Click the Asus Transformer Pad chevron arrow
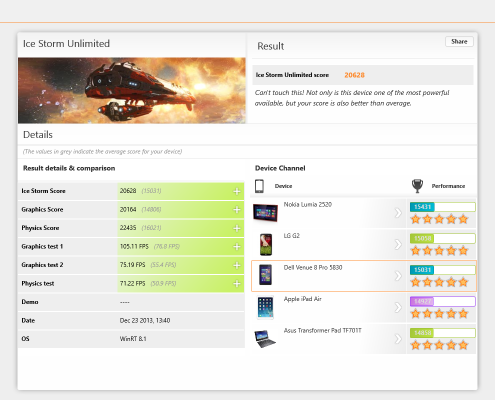495x400 pixels. point(398,339)
